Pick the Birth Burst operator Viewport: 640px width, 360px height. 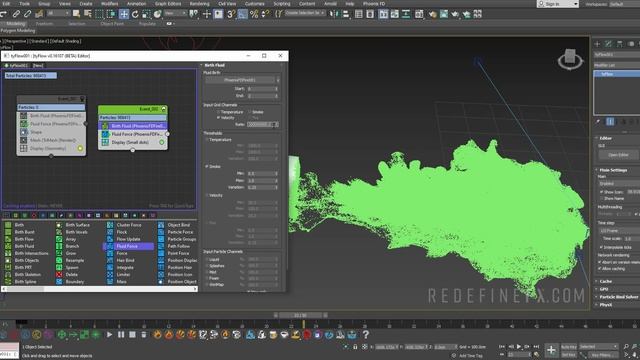(24, 232)
